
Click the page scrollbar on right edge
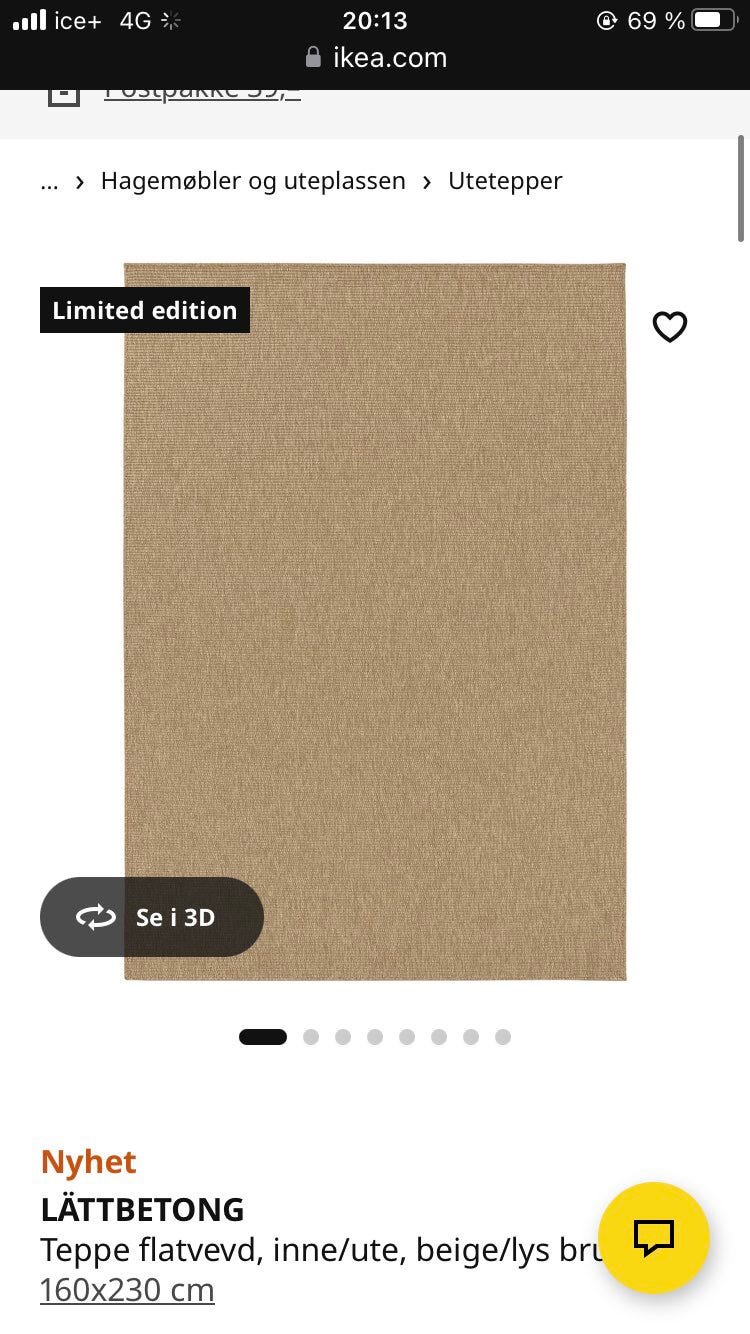[x=741, y=189]
